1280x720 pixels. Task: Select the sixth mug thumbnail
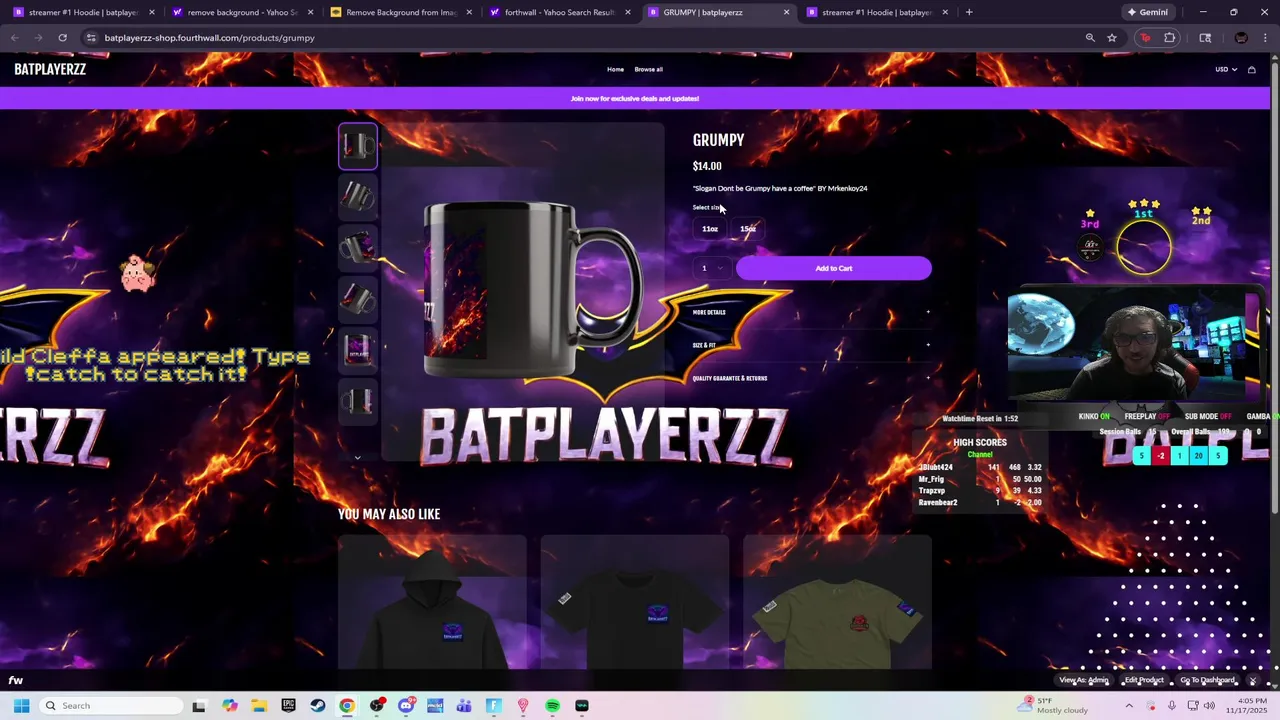coord(358,400)
